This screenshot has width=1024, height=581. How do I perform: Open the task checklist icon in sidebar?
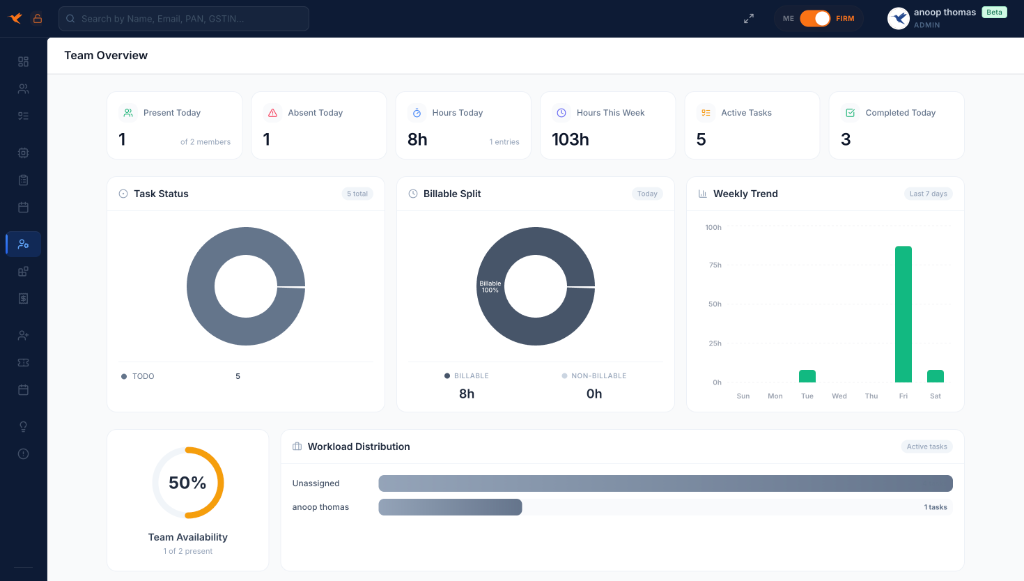[23, 116]
